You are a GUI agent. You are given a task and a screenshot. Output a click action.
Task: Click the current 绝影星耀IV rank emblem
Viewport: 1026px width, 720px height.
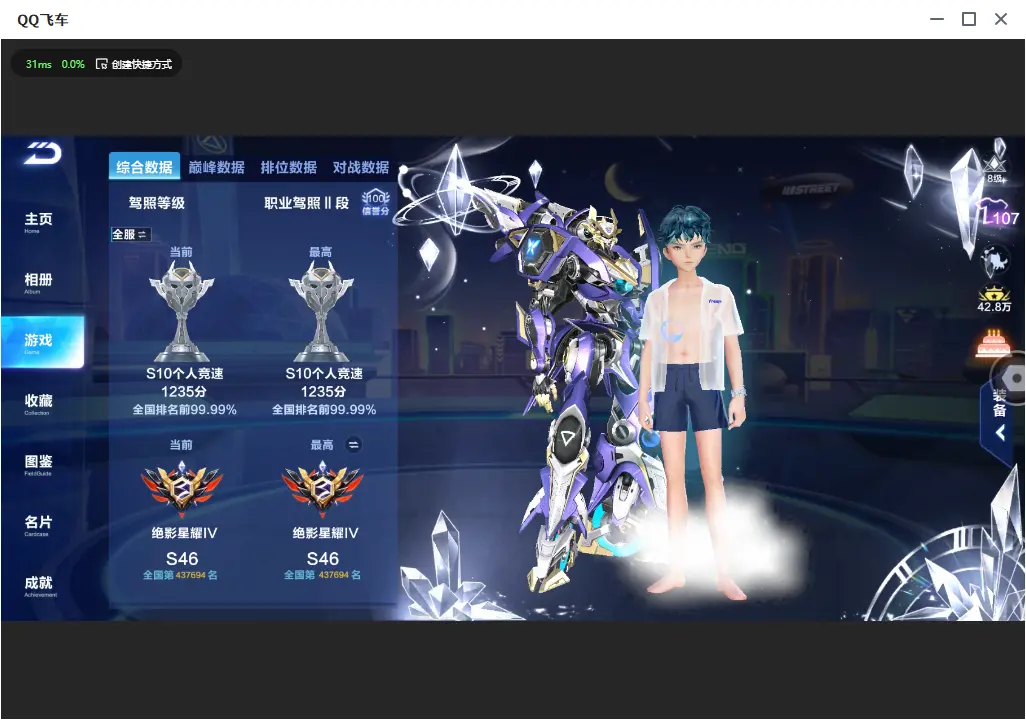[x=182, y=488]
